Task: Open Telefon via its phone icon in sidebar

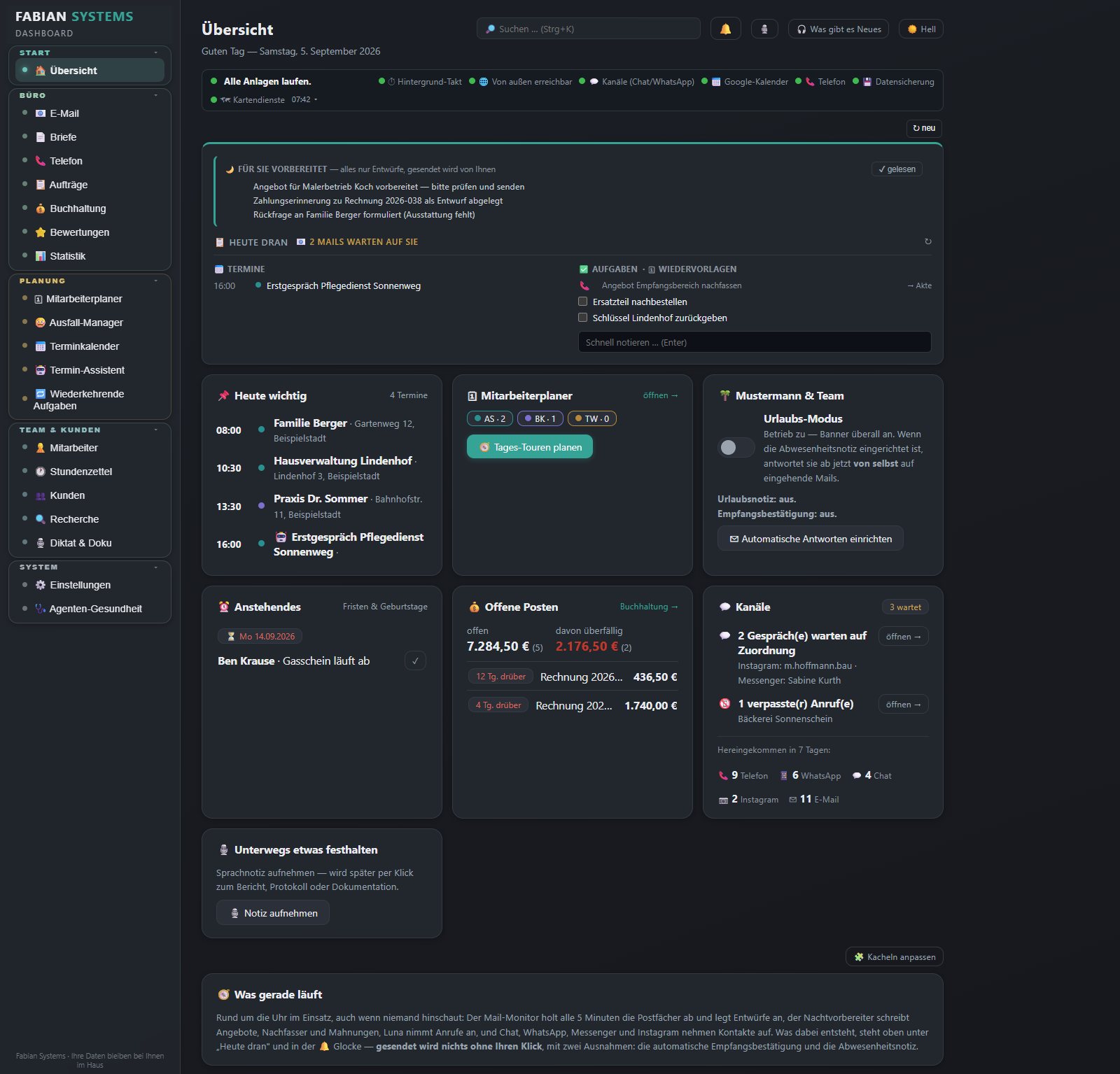Action: 40,161
